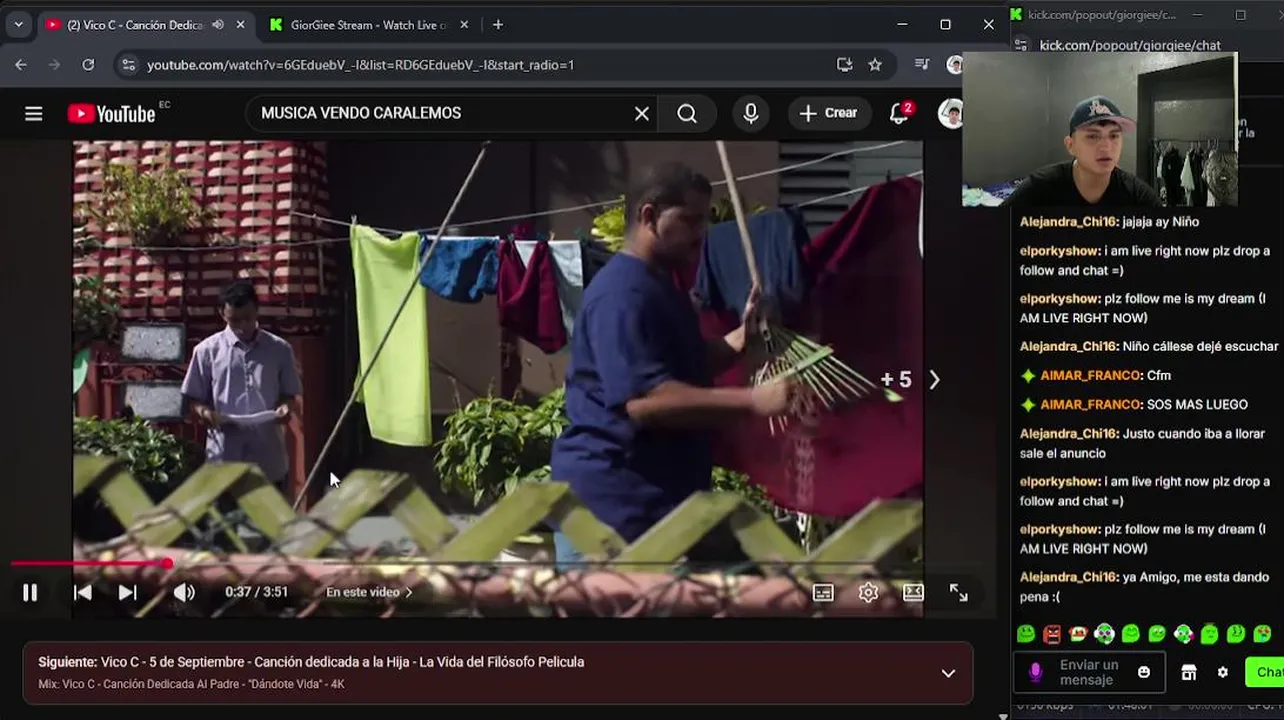Click AIMAR_FRANCO name on 'Cfm' message
Screen dimensions: 1284x720
(1091, 376)
